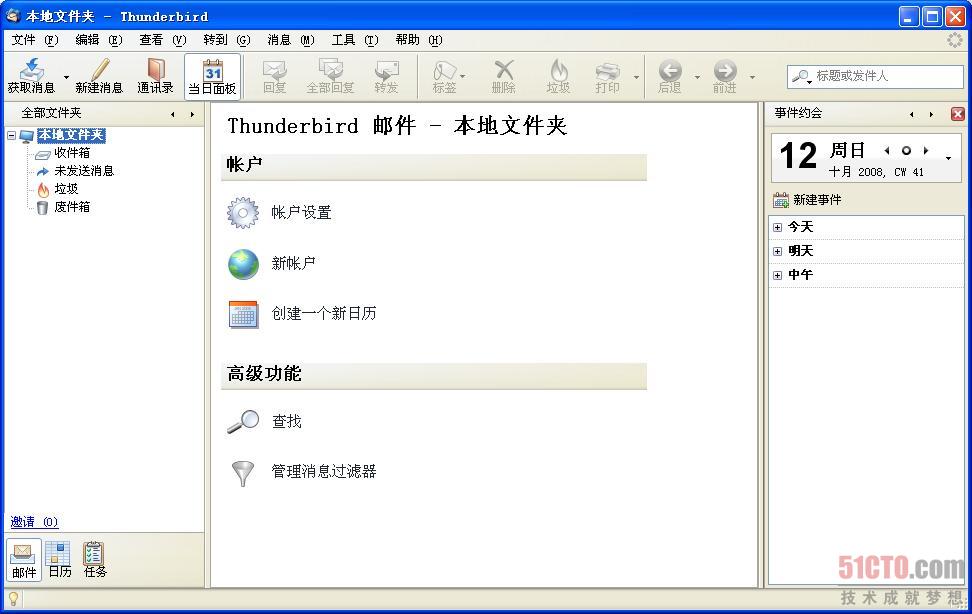
Task: Expand the 明天 section
Action: pyautogui.click(x=777, y=251)
